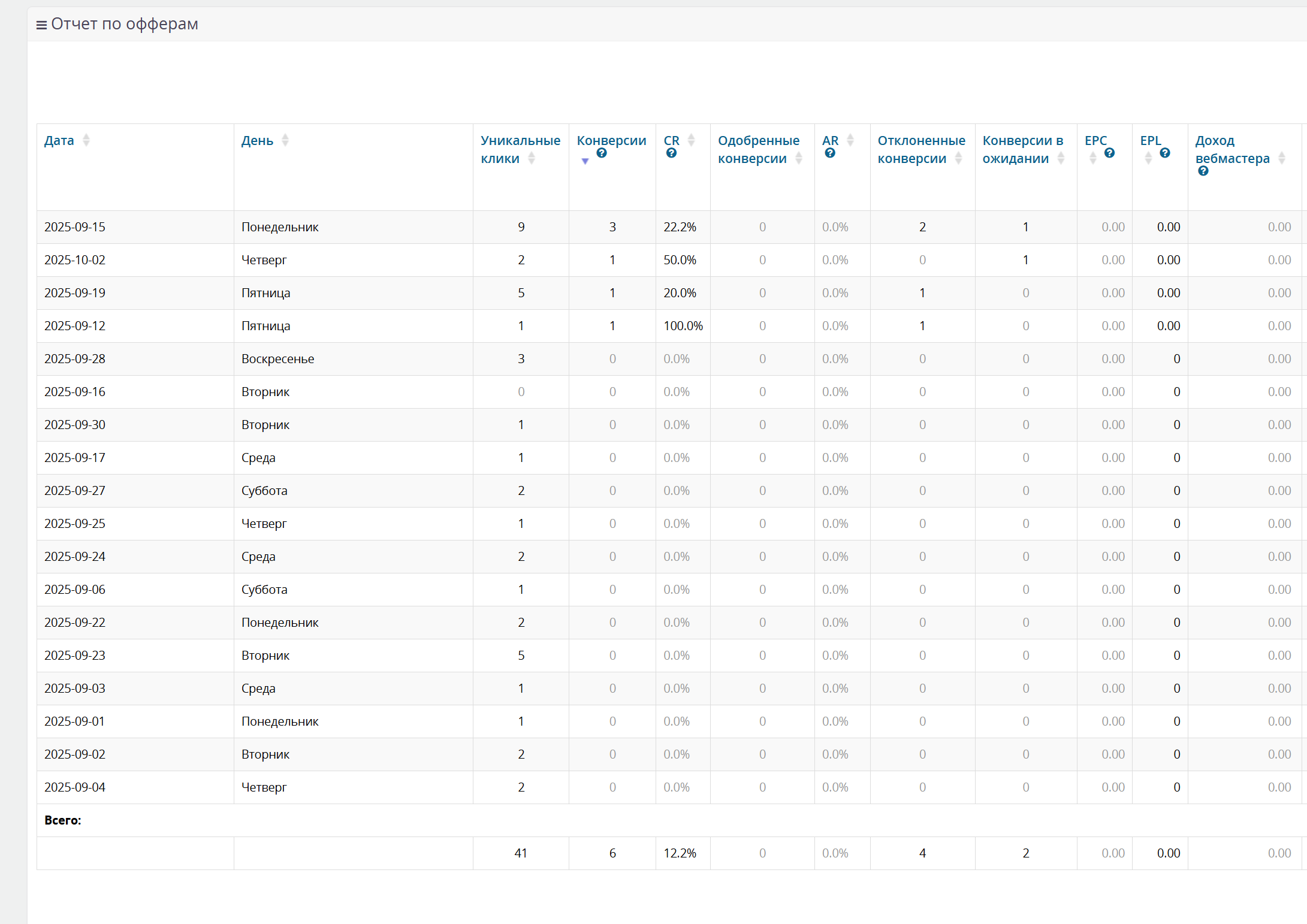Viewport: 1307px width, 924px height.
Task: Toggle sort arrows beside День header
Action: pos(285,140)
